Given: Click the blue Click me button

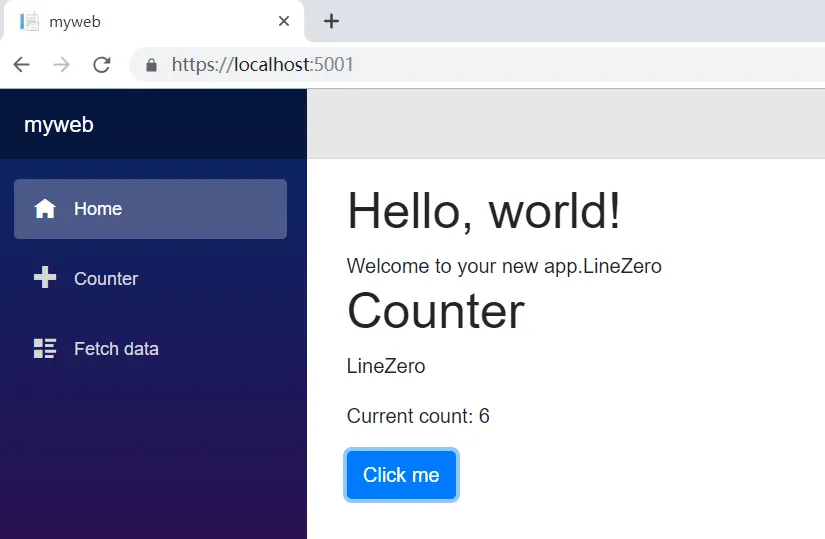Looking at the screenshot, I should (401, 475).
